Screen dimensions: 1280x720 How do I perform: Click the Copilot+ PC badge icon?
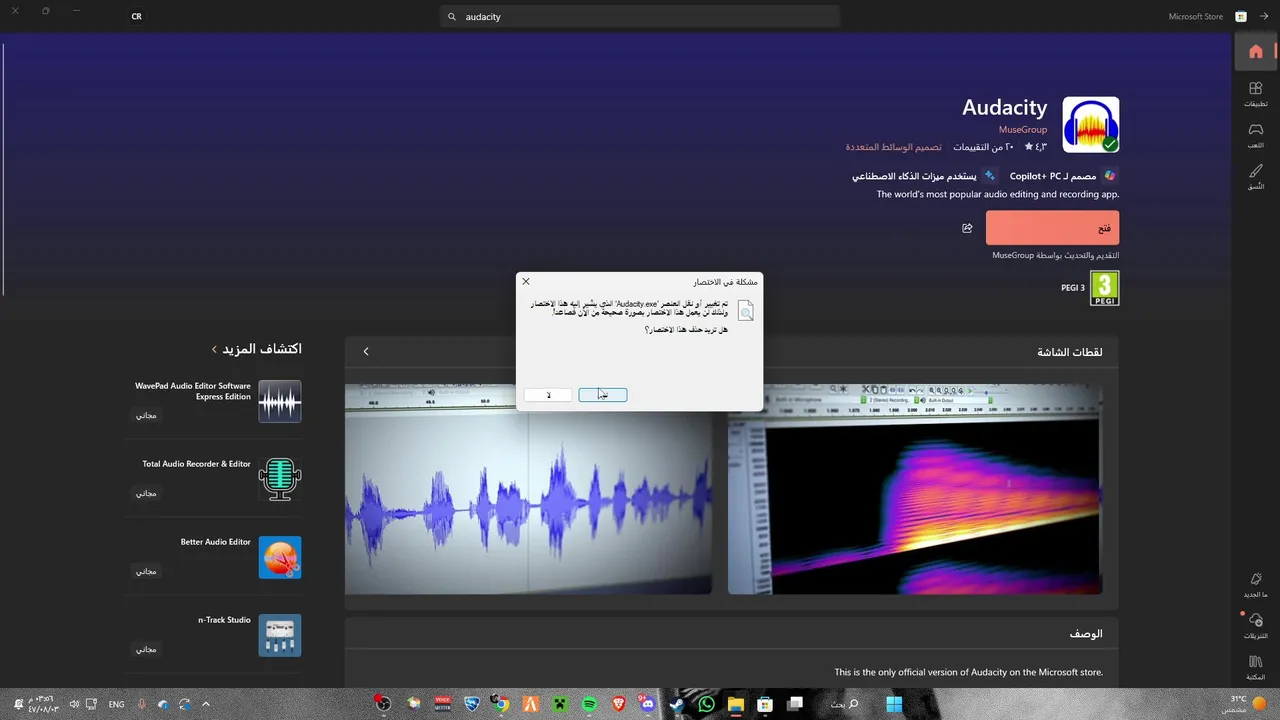[1110, 175]
